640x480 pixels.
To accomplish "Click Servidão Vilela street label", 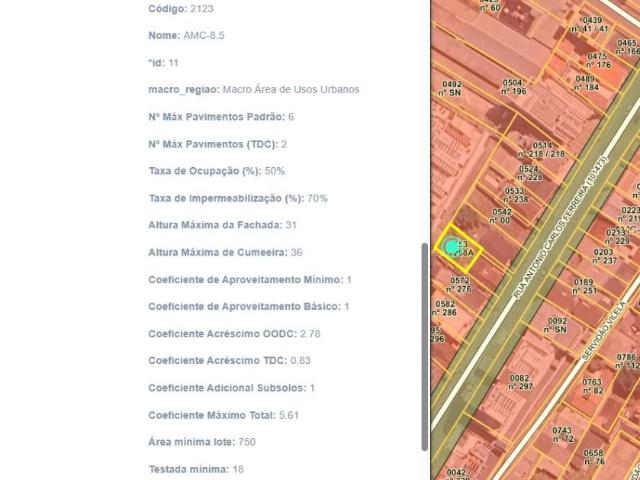I will [x=604, y=331].
